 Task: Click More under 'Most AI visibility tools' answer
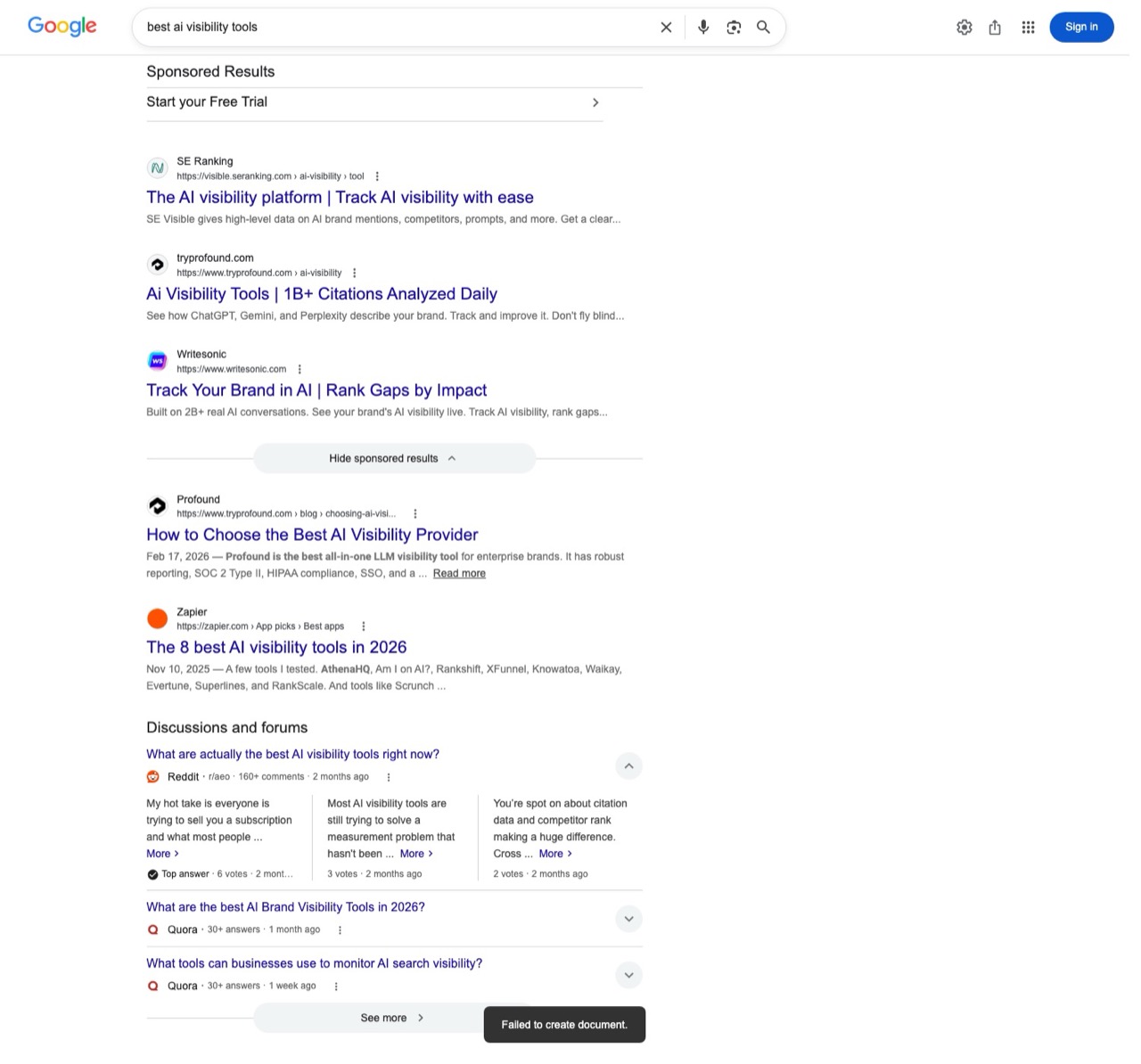point(416,854)
